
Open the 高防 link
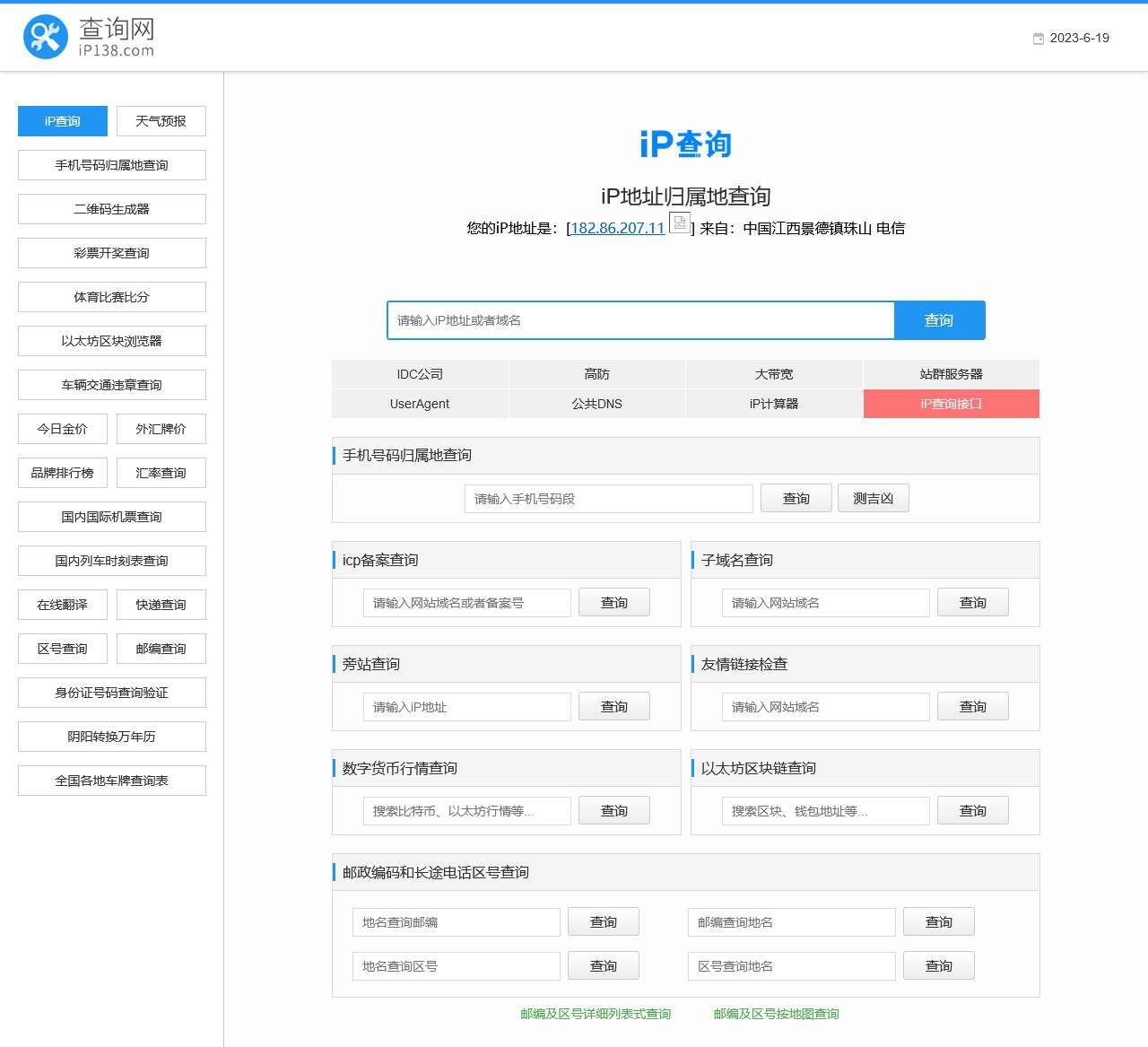click(x=596, y=374)
